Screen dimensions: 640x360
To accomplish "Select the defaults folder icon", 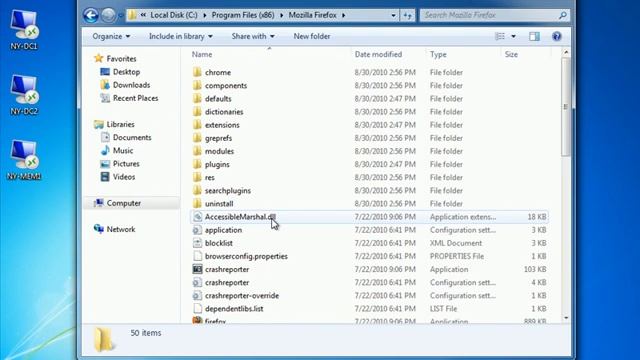I will (198, 98).
